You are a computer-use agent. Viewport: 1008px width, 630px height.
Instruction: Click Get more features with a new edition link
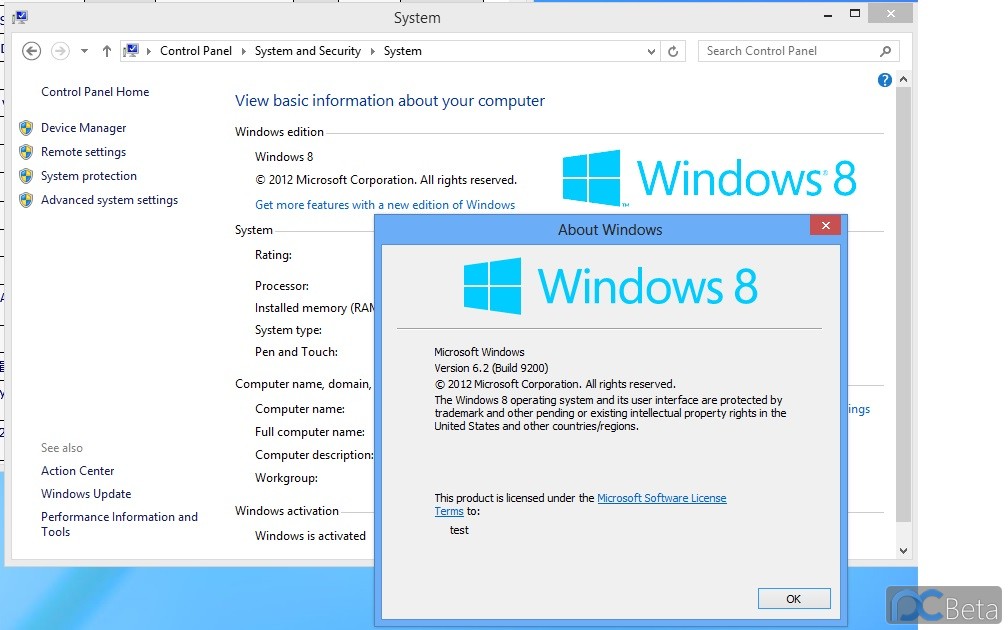point(385,204)
